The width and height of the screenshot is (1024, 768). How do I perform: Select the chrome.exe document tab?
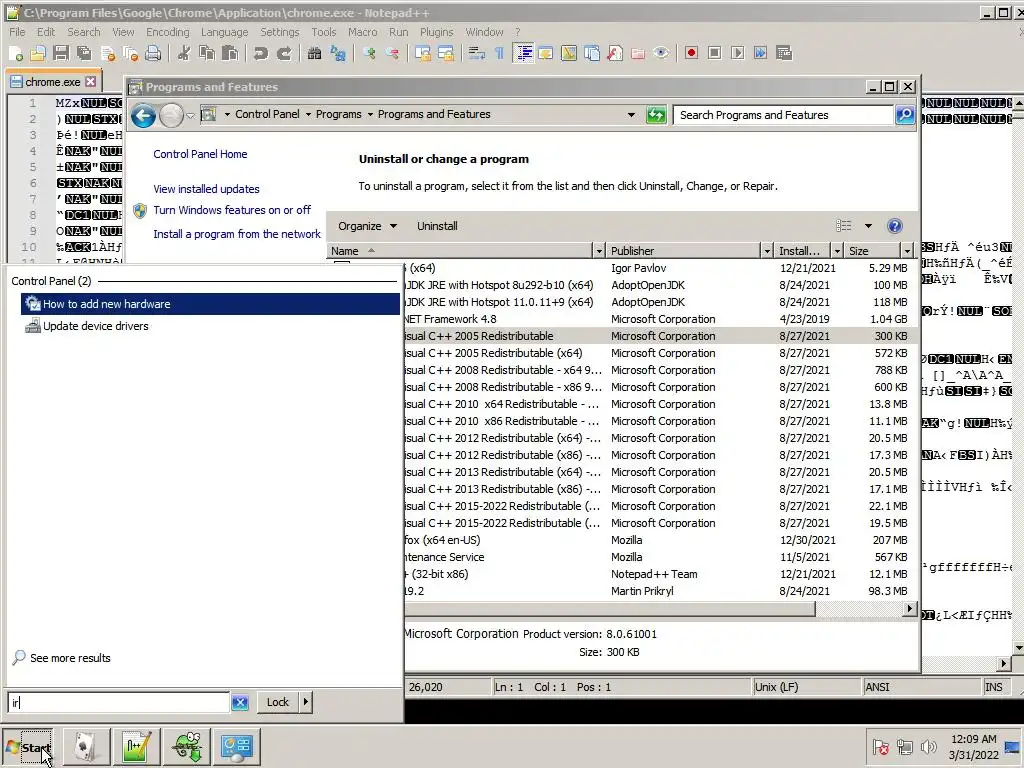tap(53, 82)
